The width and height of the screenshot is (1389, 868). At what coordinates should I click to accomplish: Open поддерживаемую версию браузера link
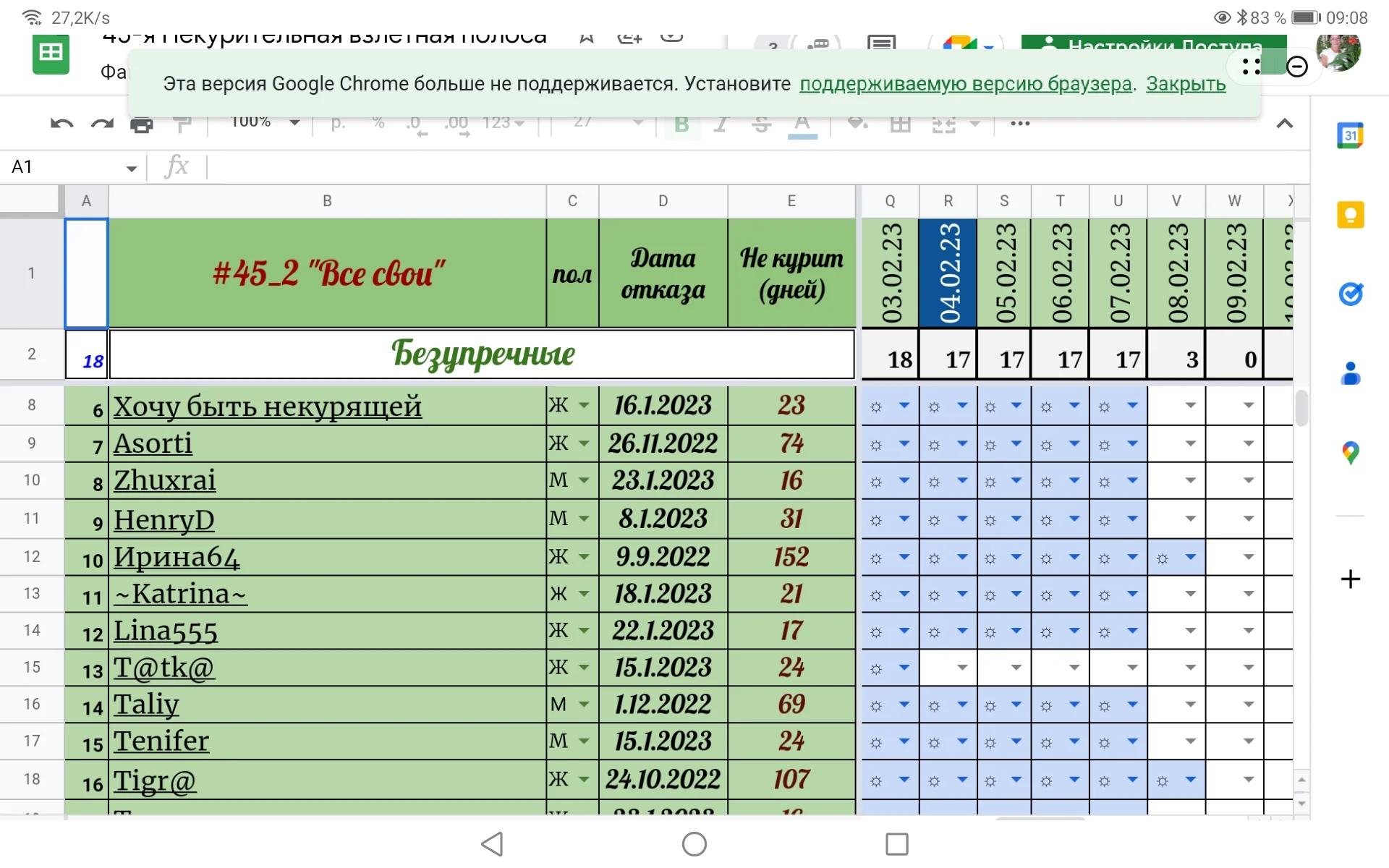pos(965,84)
